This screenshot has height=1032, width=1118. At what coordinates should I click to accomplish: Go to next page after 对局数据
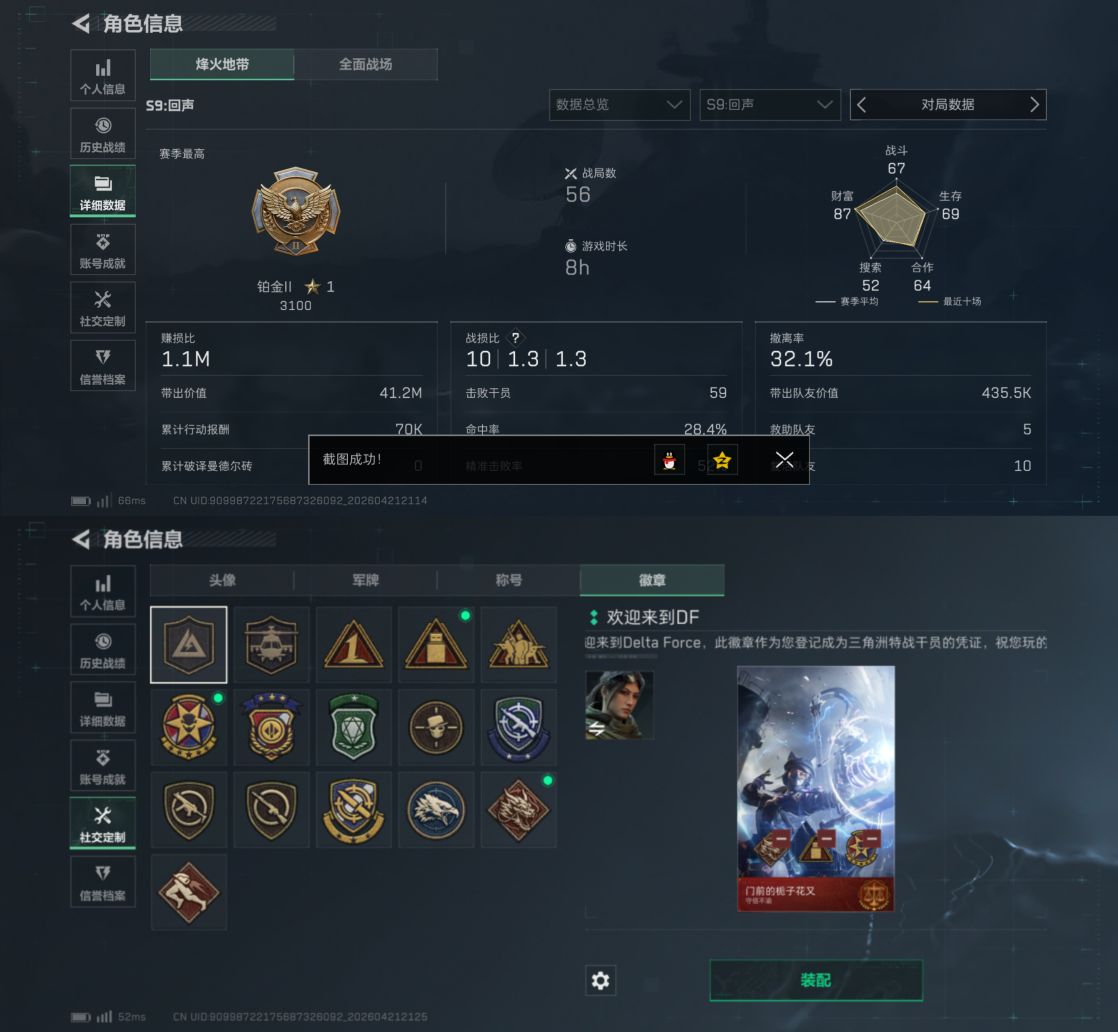click(1034, 105)
